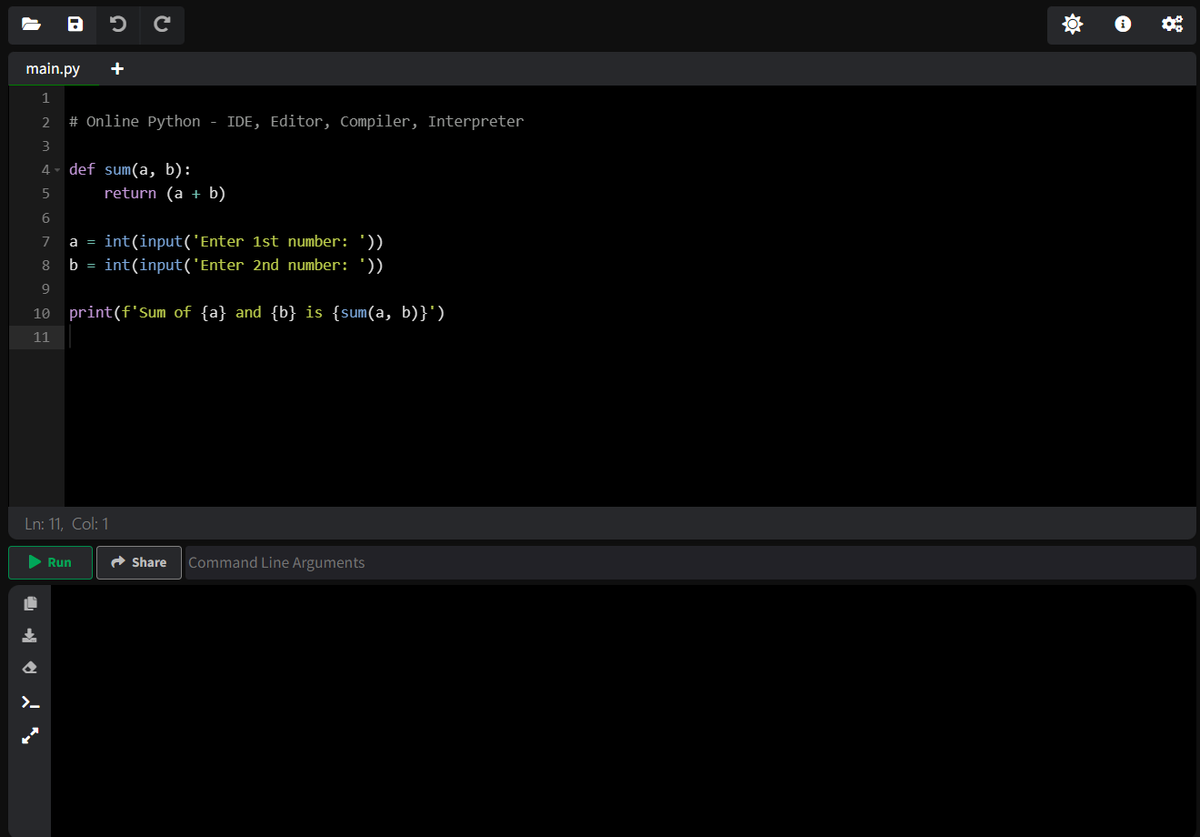Add a new file tab with plus

coord(117,69)
